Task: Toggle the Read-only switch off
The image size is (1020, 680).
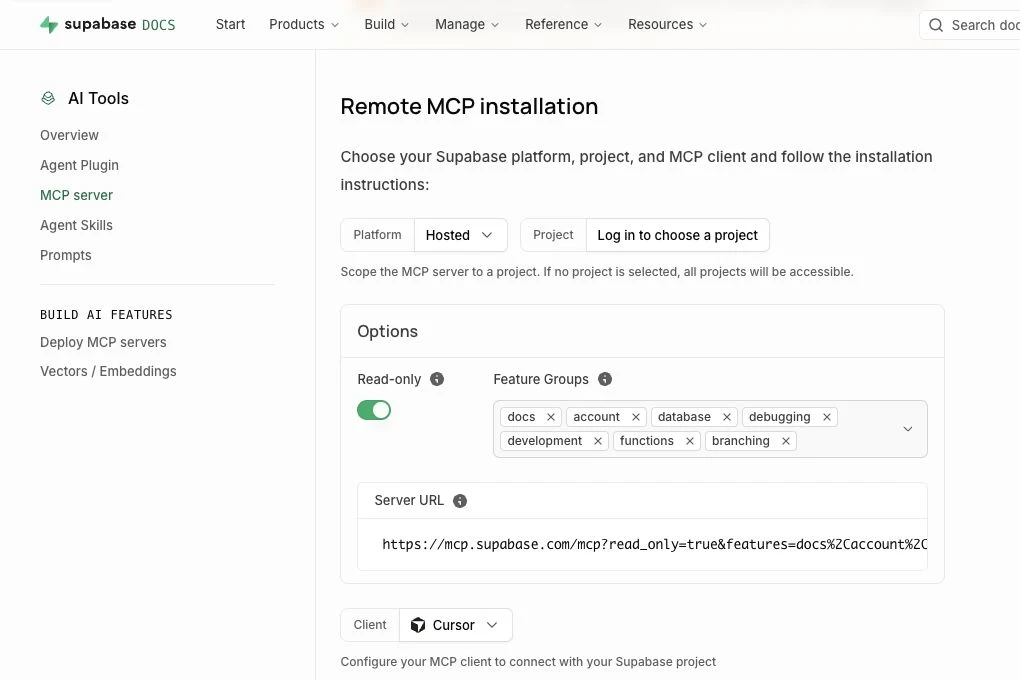Action: point(374,410)
